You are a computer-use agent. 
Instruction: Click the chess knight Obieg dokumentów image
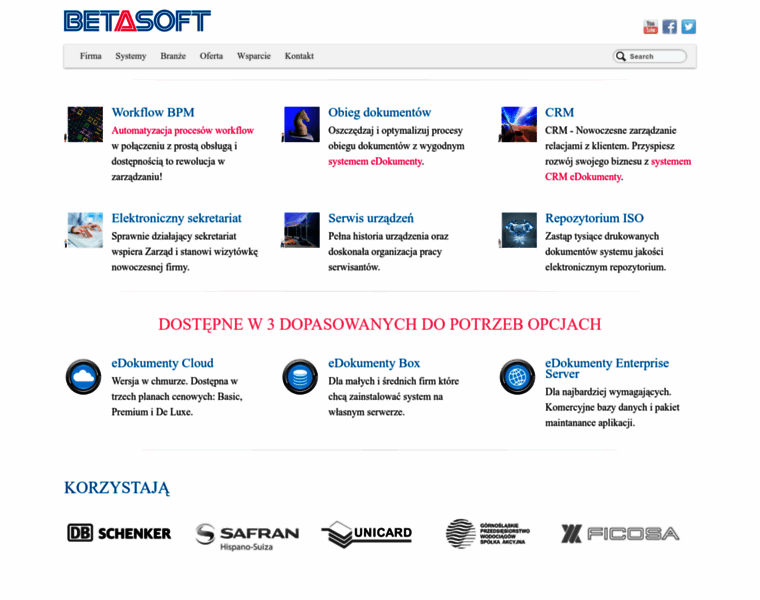pos(301,125)
